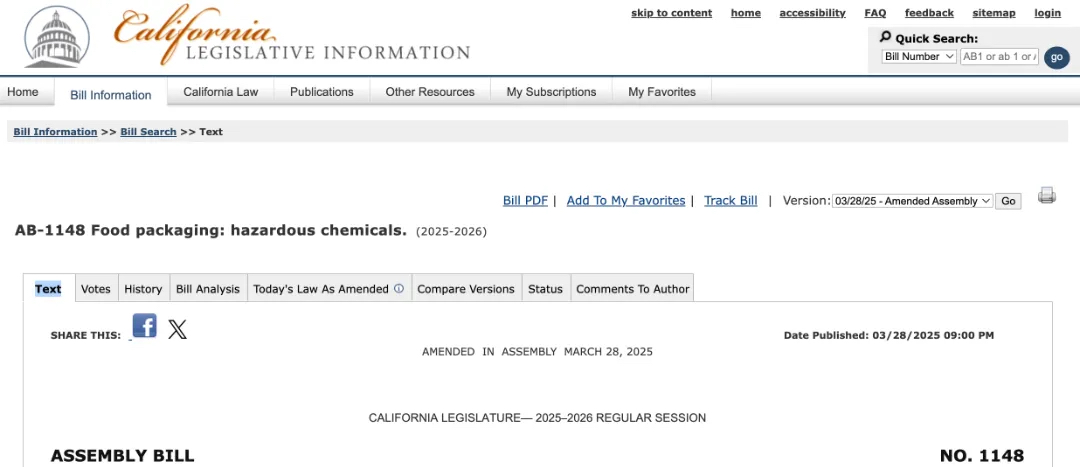Viewport: 1080px width, 467px height.
Task: Download the Bill PDF link
Action: [525, 200]
